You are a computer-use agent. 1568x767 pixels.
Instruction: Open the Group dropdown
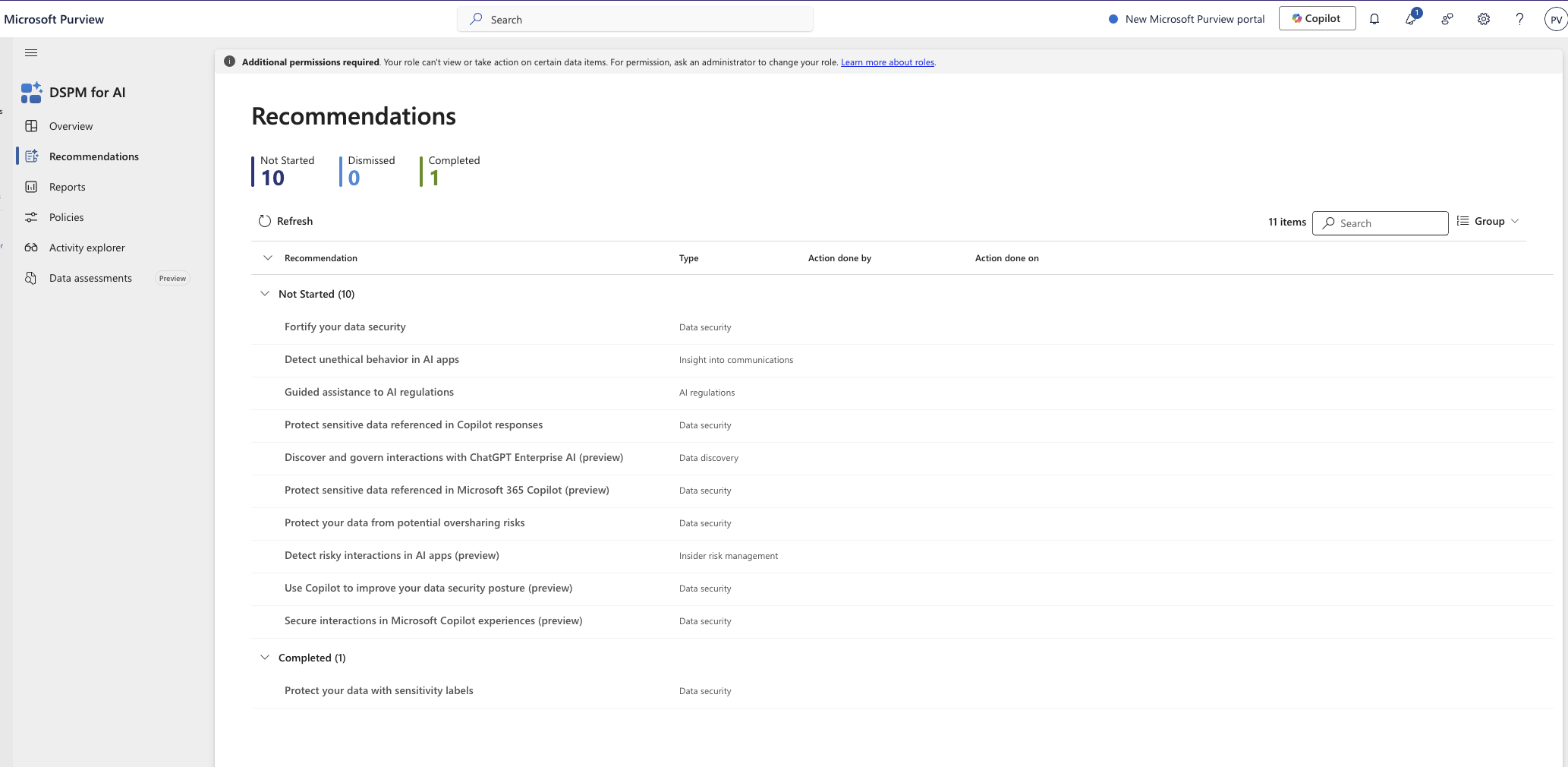pos(1488,221)
